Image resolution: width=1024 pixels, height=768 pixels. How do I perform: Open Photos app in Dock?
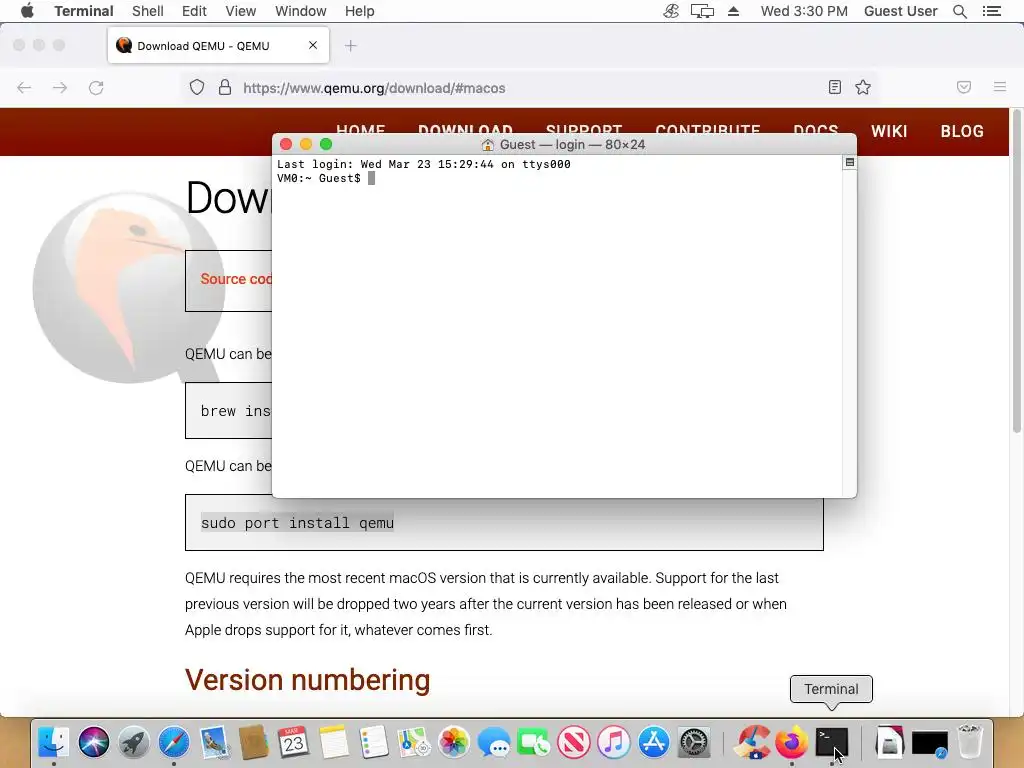point(454,743)
